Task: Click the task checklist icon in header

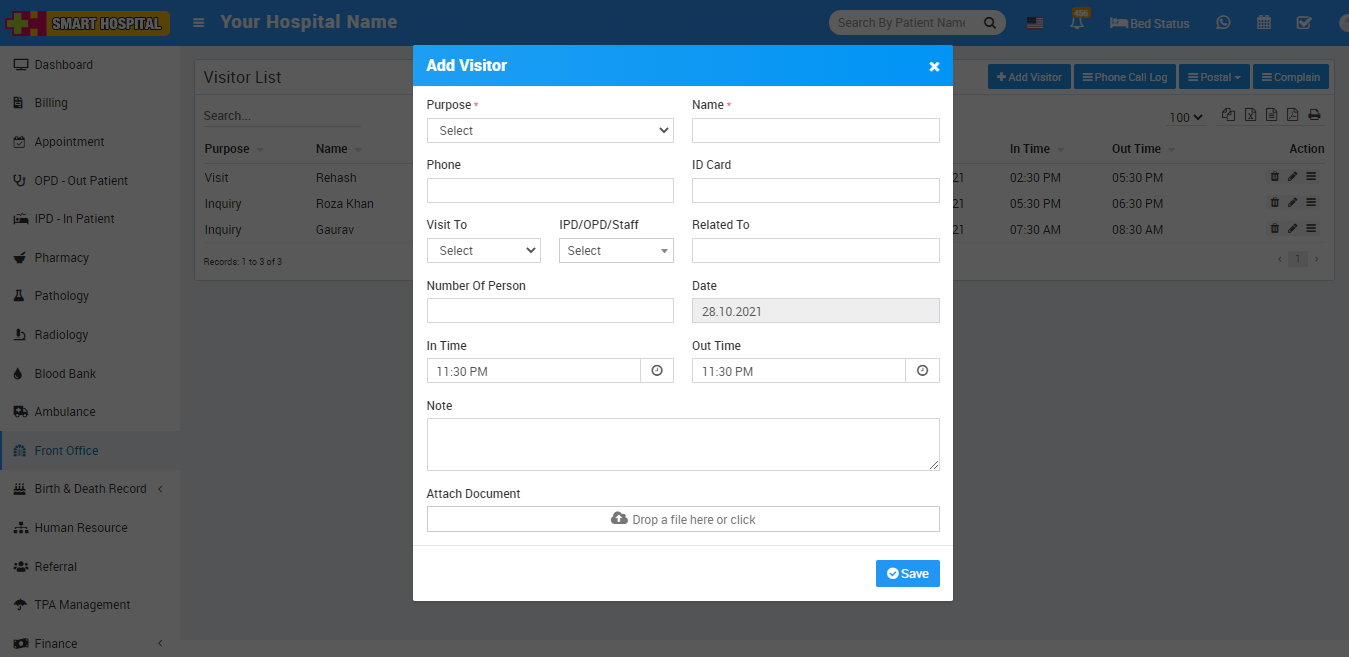Action: point(1304,23)
